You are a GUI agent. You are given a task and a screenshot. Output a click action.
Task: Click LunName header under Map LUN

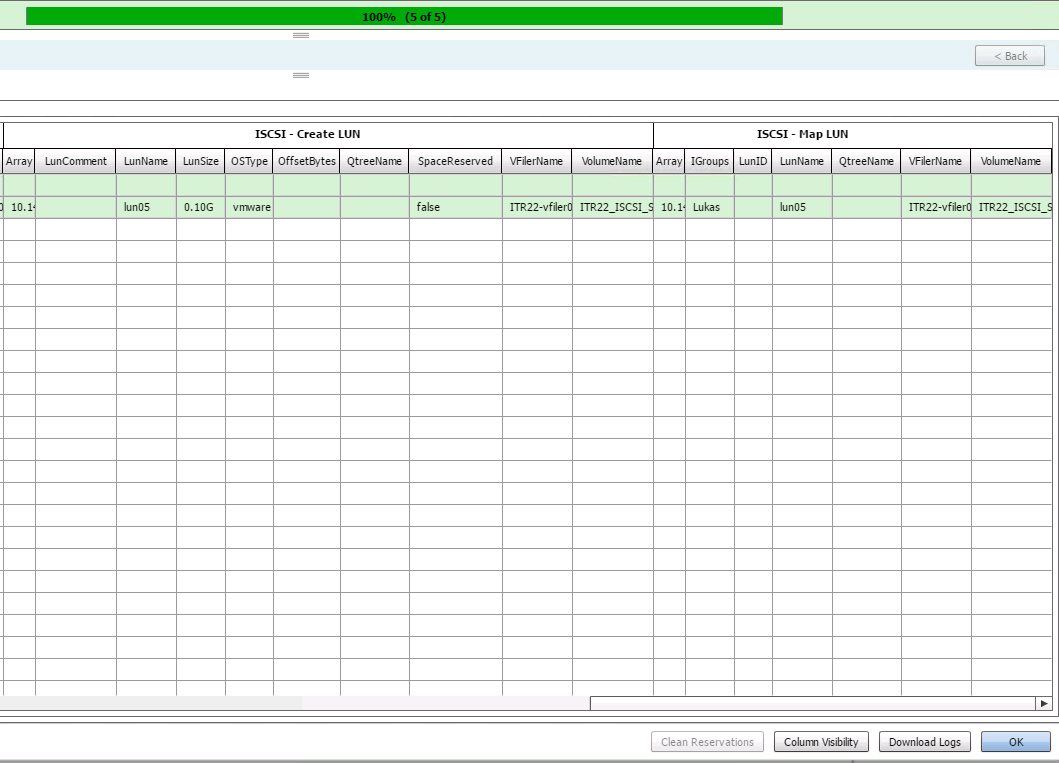[802, 161]
